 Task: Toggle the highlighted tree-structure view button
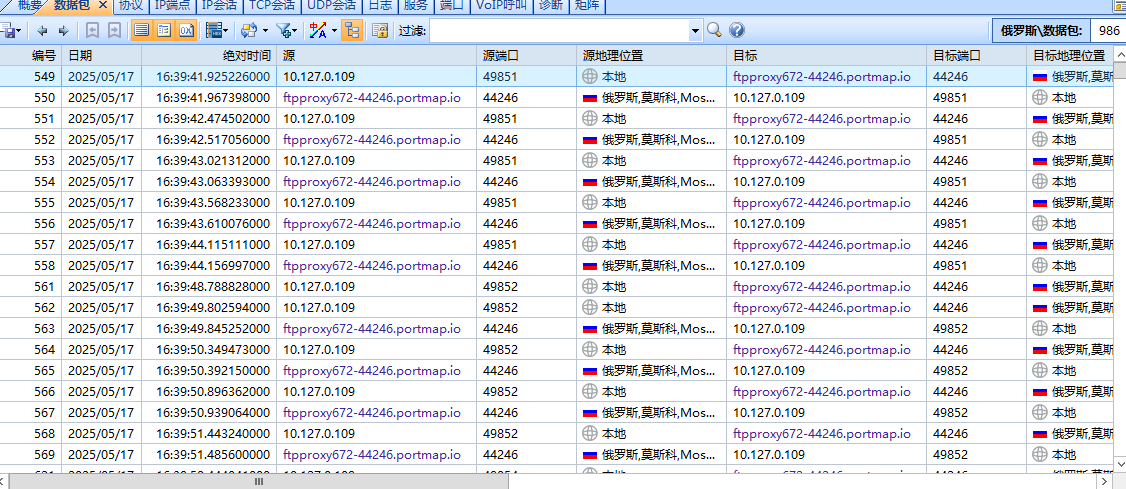tap(351, 31)
